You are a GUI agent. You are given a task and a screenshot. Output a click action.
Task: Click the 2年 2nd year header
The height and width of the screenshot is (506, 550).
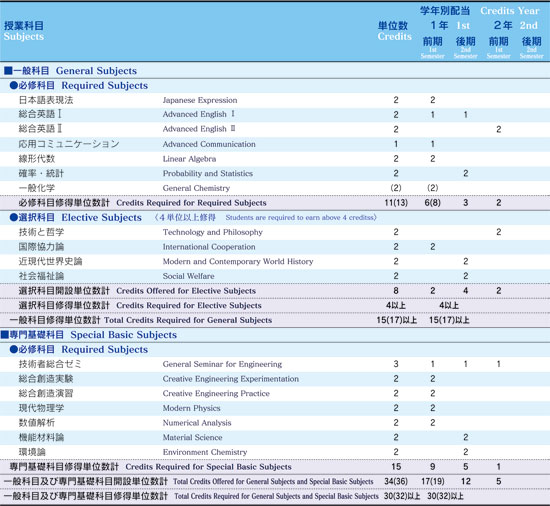coord(516,26)
